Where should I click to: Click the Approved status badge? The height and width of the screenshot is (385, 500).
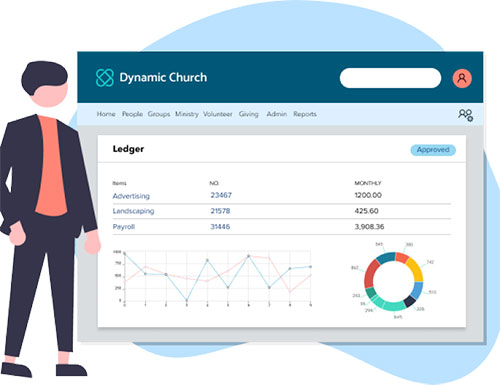433,150
